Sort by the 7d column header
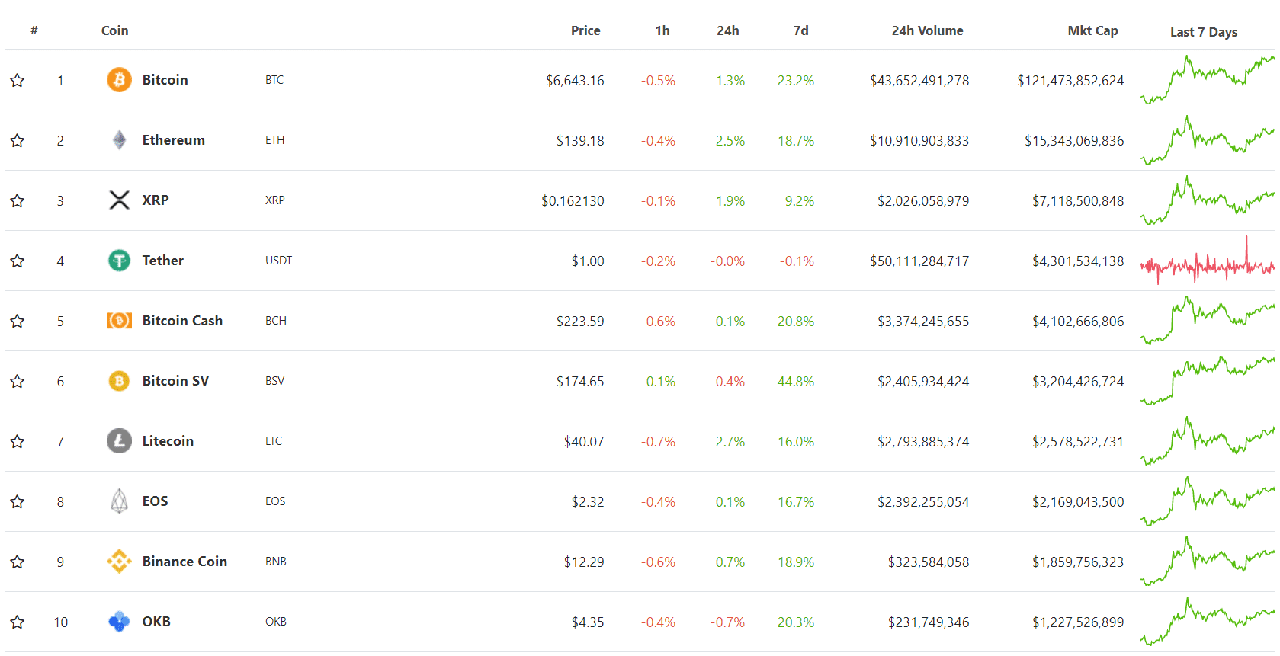Screen dimensions: 1280x656 pyautogui.click(x=801, y=30)
